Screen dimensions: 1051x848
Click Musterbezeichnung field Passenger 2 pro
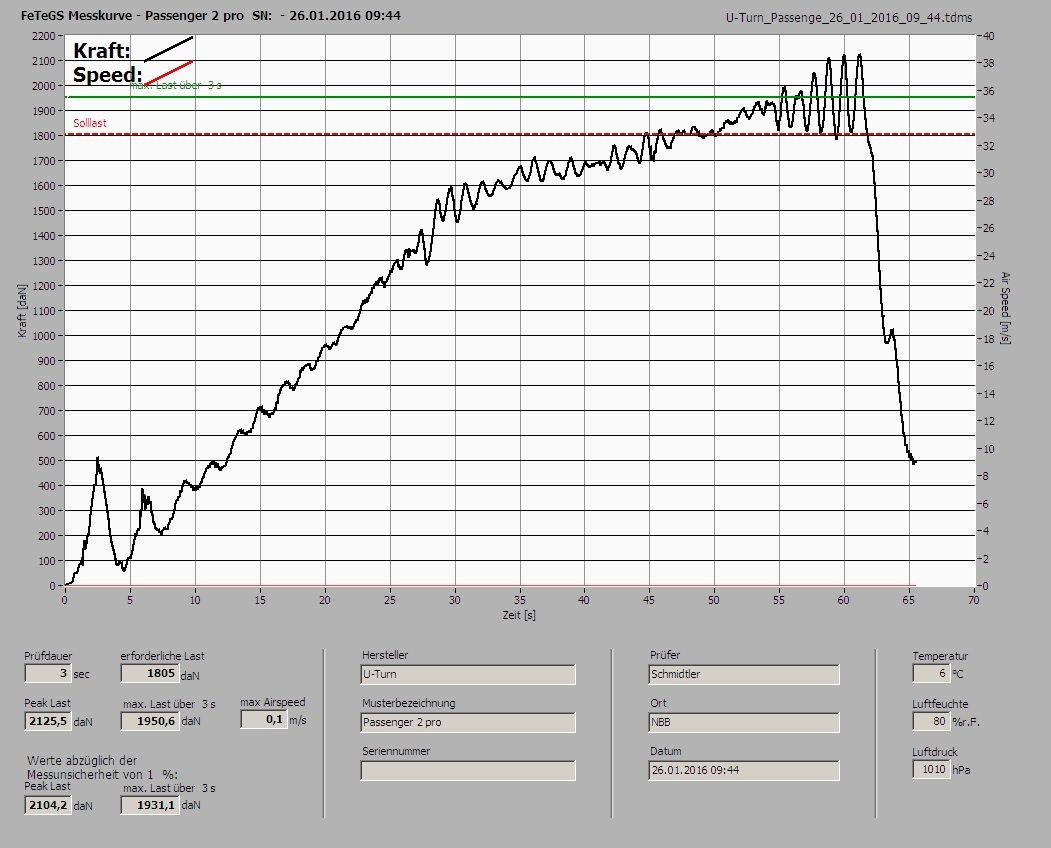point(467,722)
